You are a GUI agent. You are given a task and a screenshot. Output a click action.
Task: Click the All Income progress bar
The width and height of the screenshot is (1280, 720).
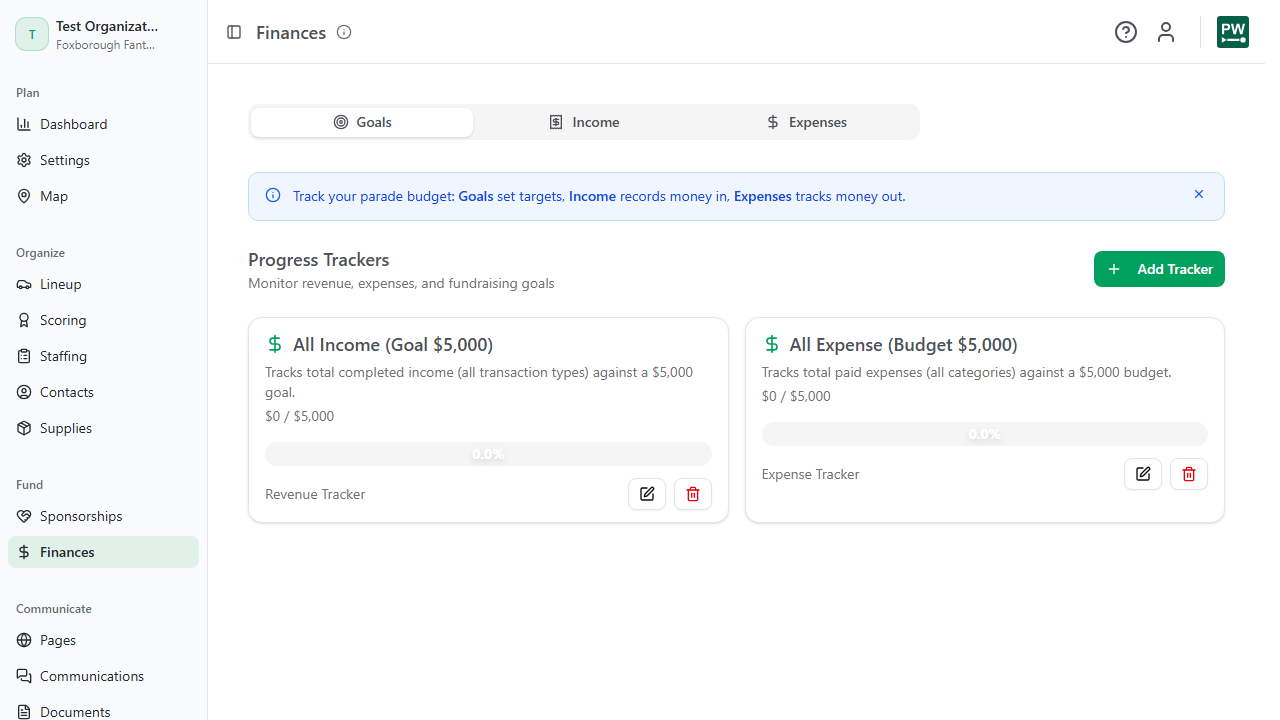click(x=488, y=454)
